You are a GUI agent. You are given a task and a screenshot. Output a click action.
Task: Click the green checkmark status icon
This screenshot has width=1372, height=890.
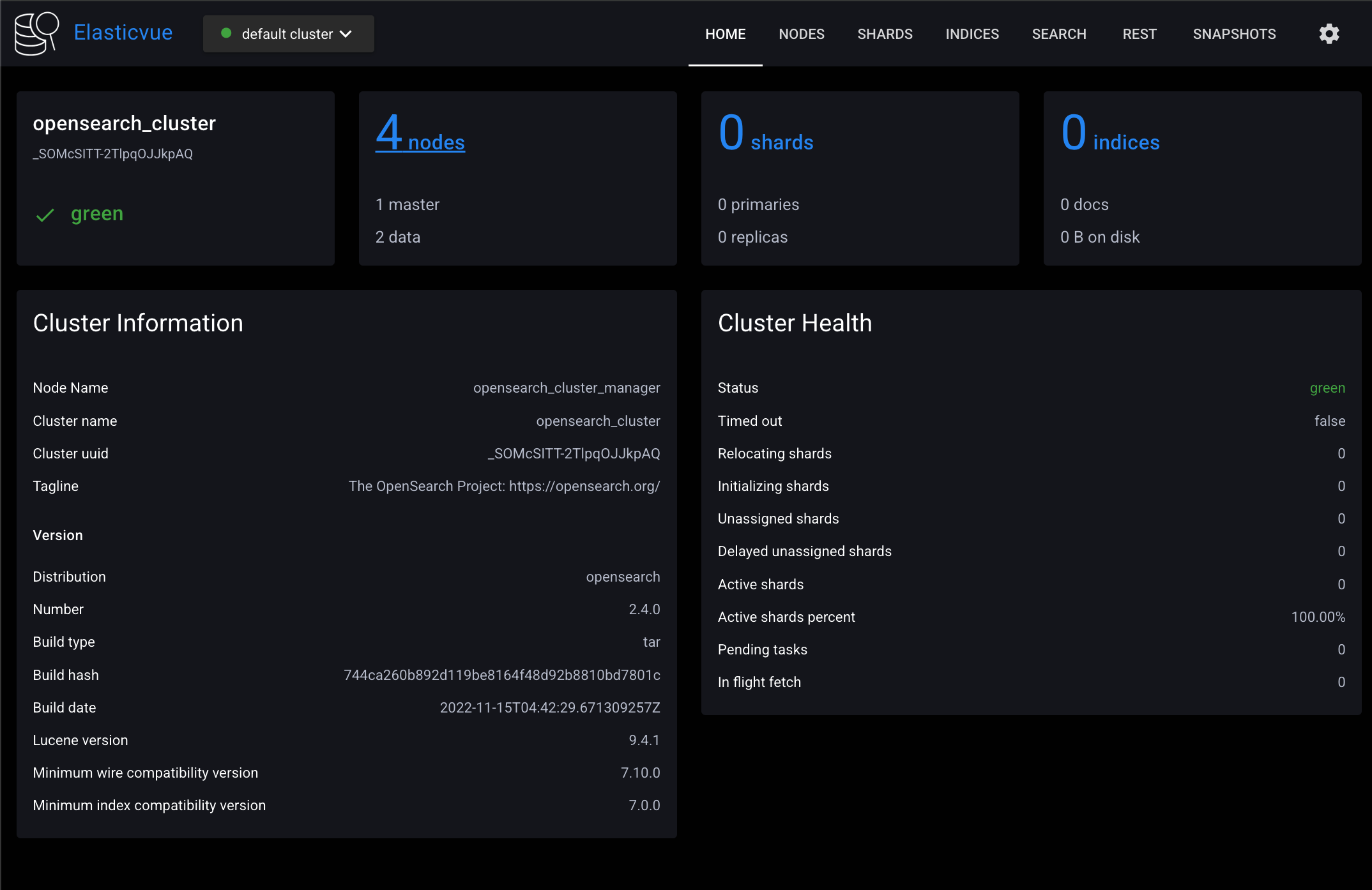click(45, 215)
